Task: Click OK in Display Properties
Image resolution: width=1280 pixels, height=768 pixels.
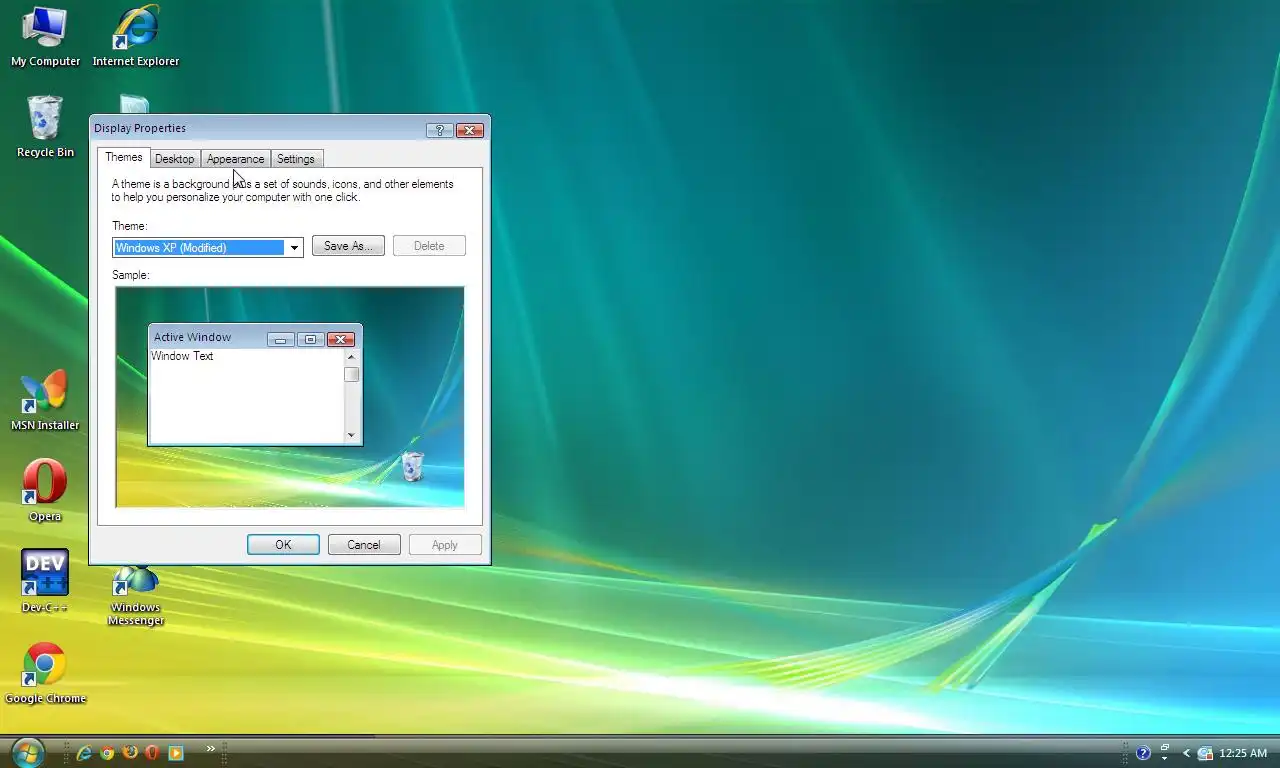Action: point(283,545)
